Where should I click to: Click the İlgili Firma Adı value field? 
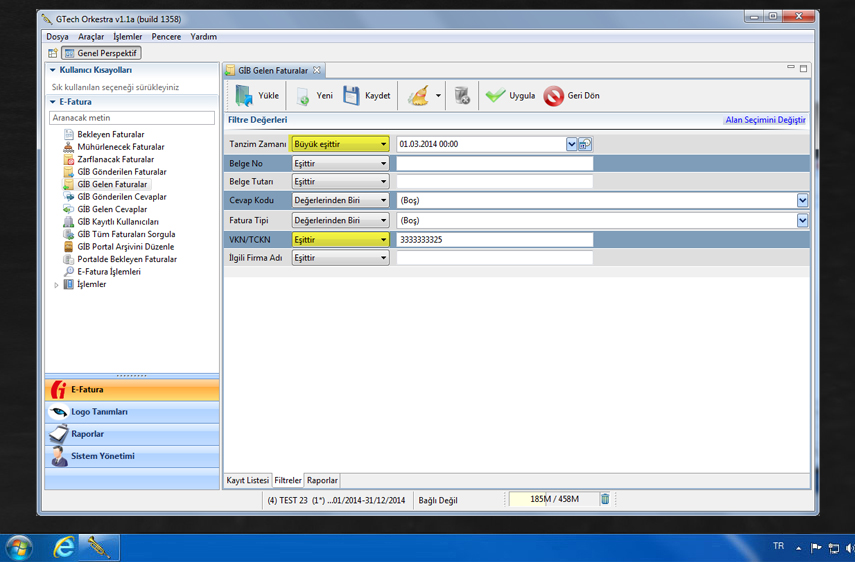coord(495,258)
